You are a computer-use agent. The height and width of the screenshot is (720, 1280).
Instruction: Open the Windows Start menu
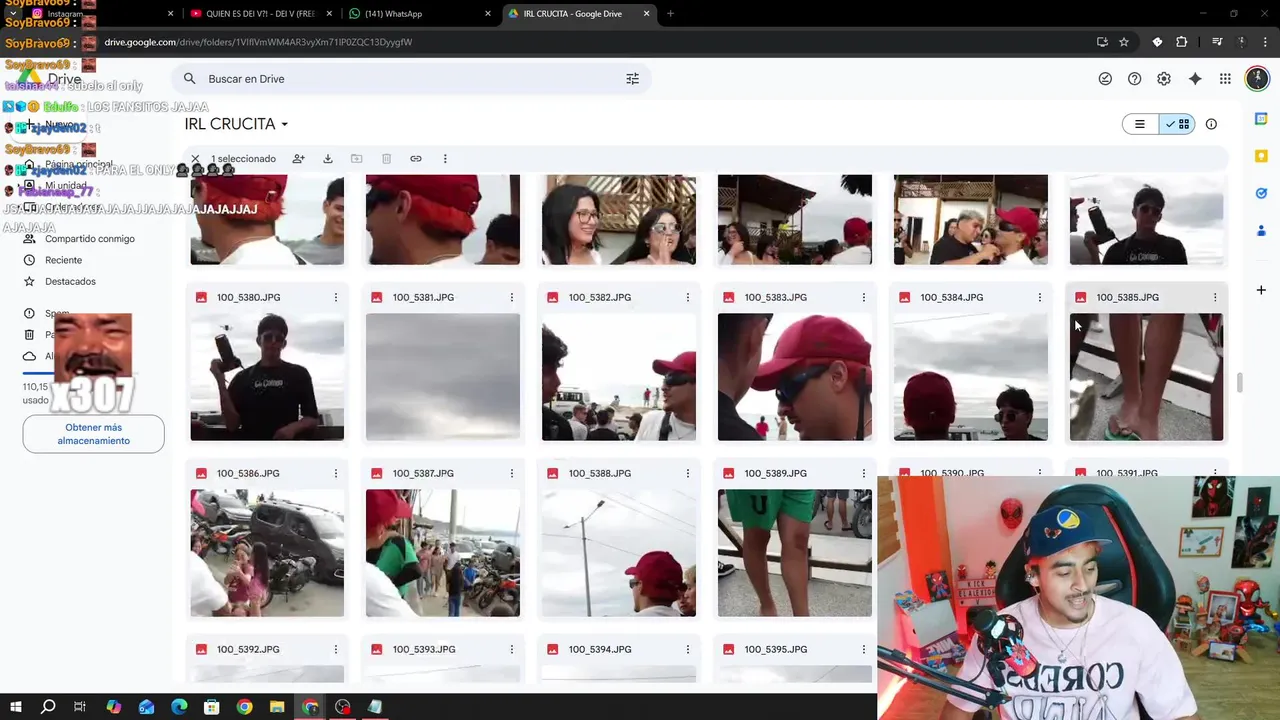point(15,707)
